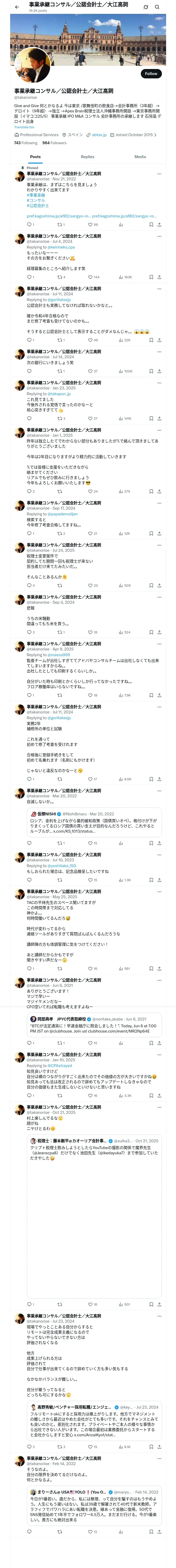This screenshot has width=176, height=1568.
Task: Reply to the Sep 4, 2024 post
Action: [28, 632]
